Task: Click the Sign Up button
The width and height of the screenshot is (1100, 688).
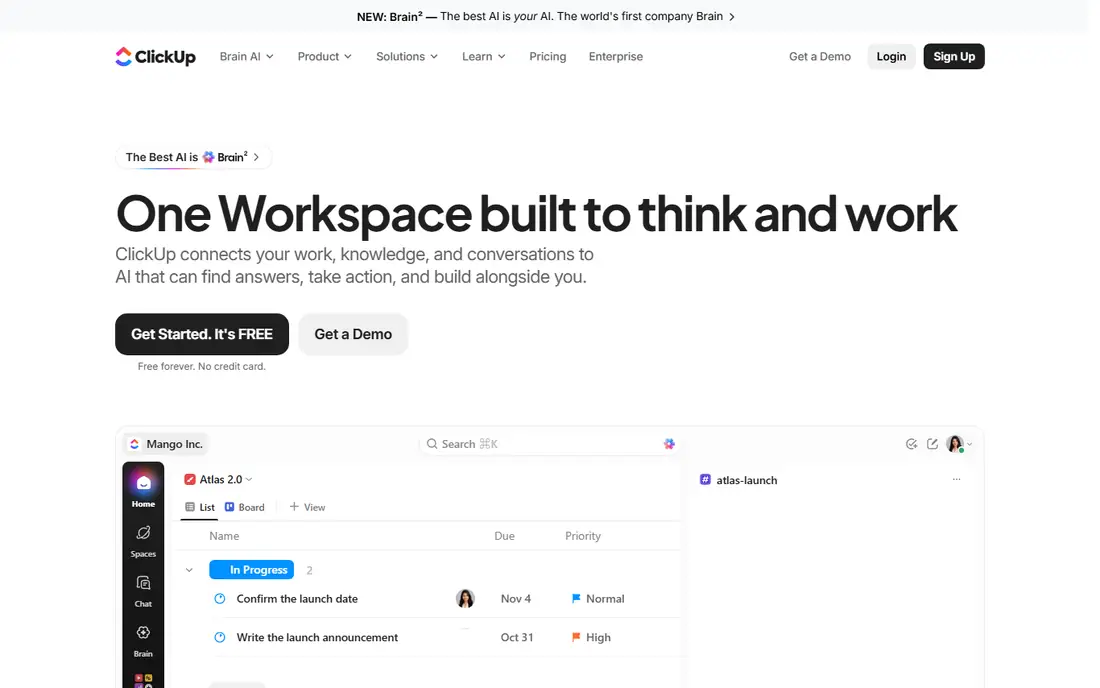Action: pos(953,57)
